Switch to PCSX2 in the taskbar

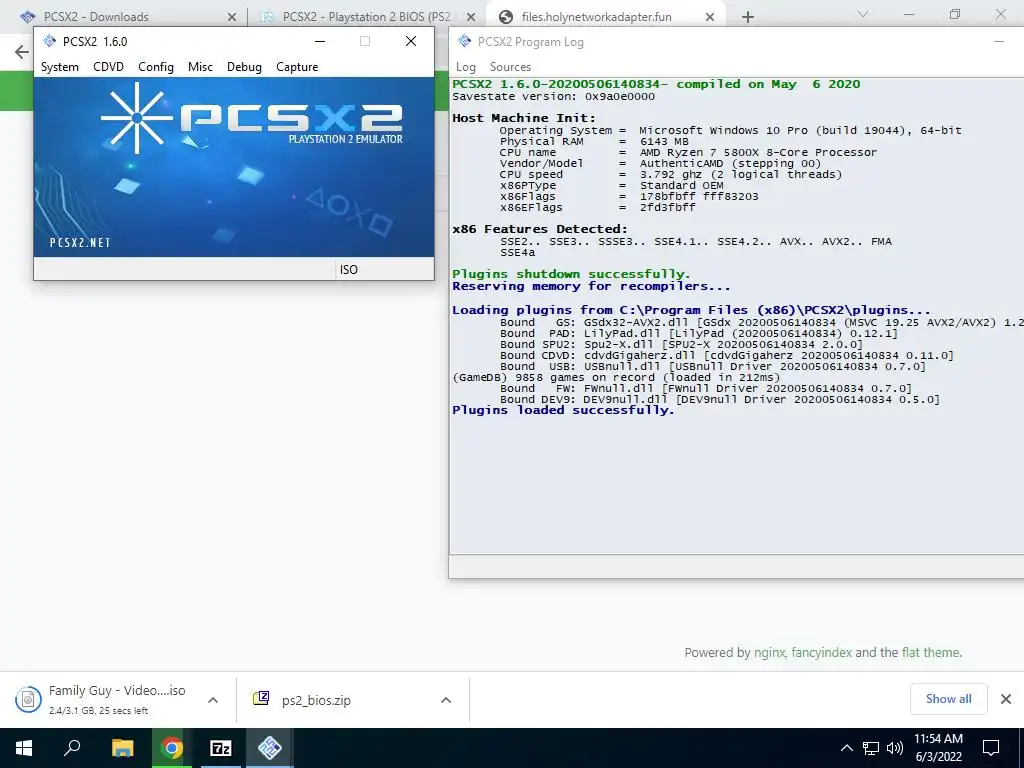coord(270,748)
